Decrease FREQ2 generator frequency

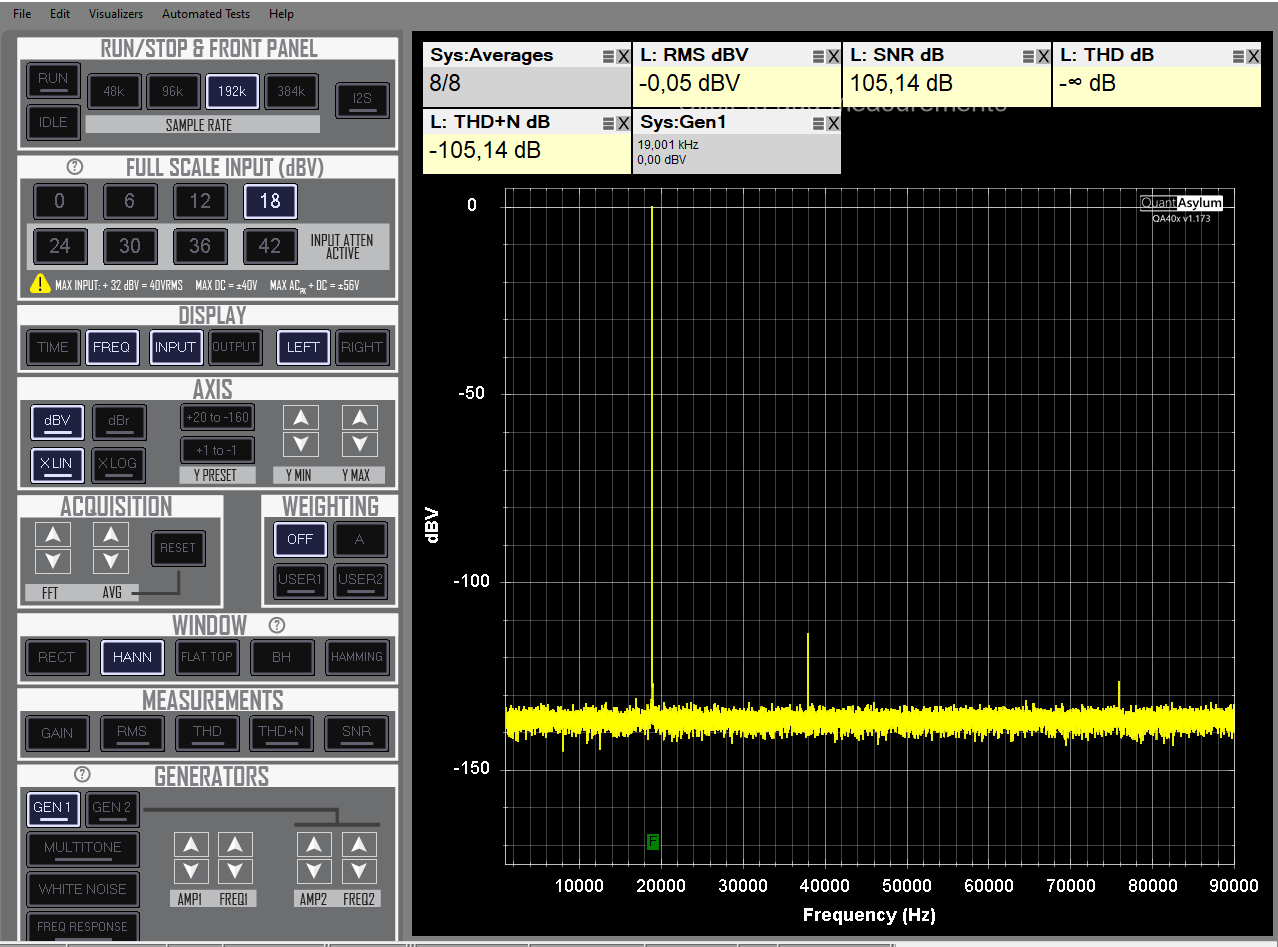[358, 871]
